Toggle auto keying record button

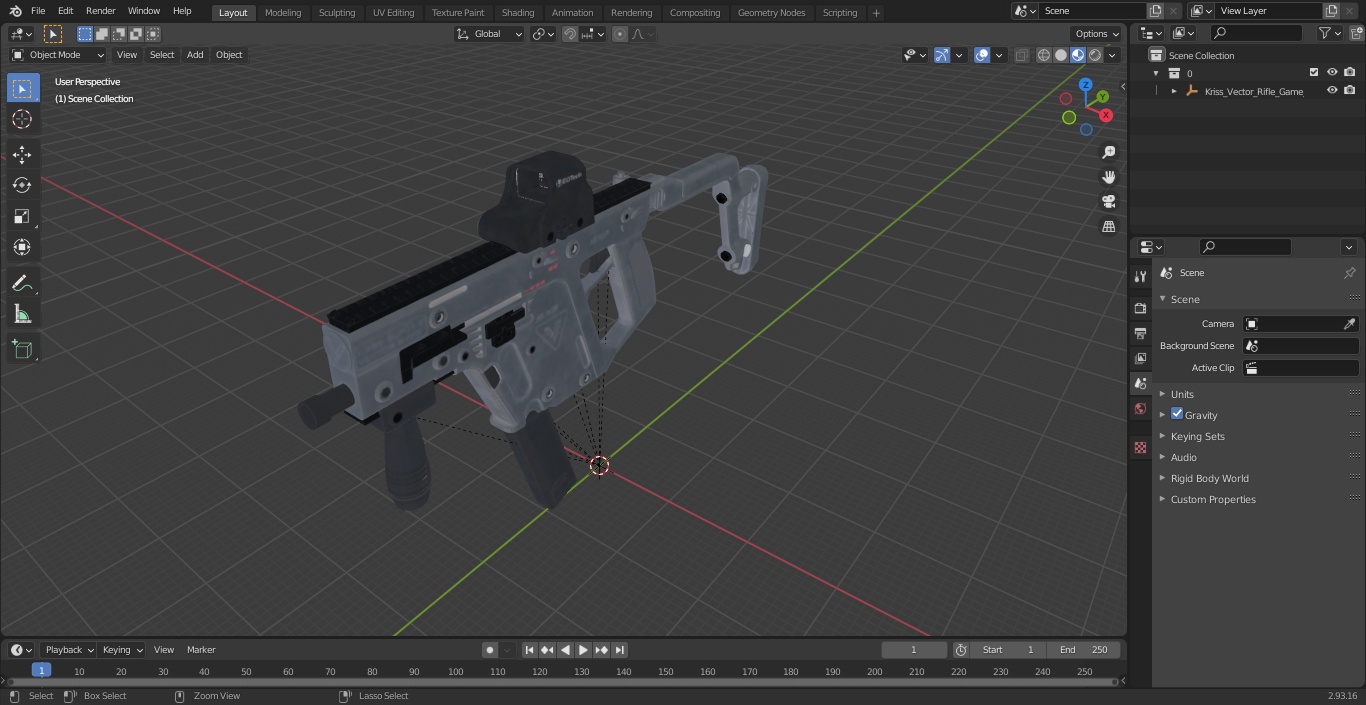coord(490,650)
